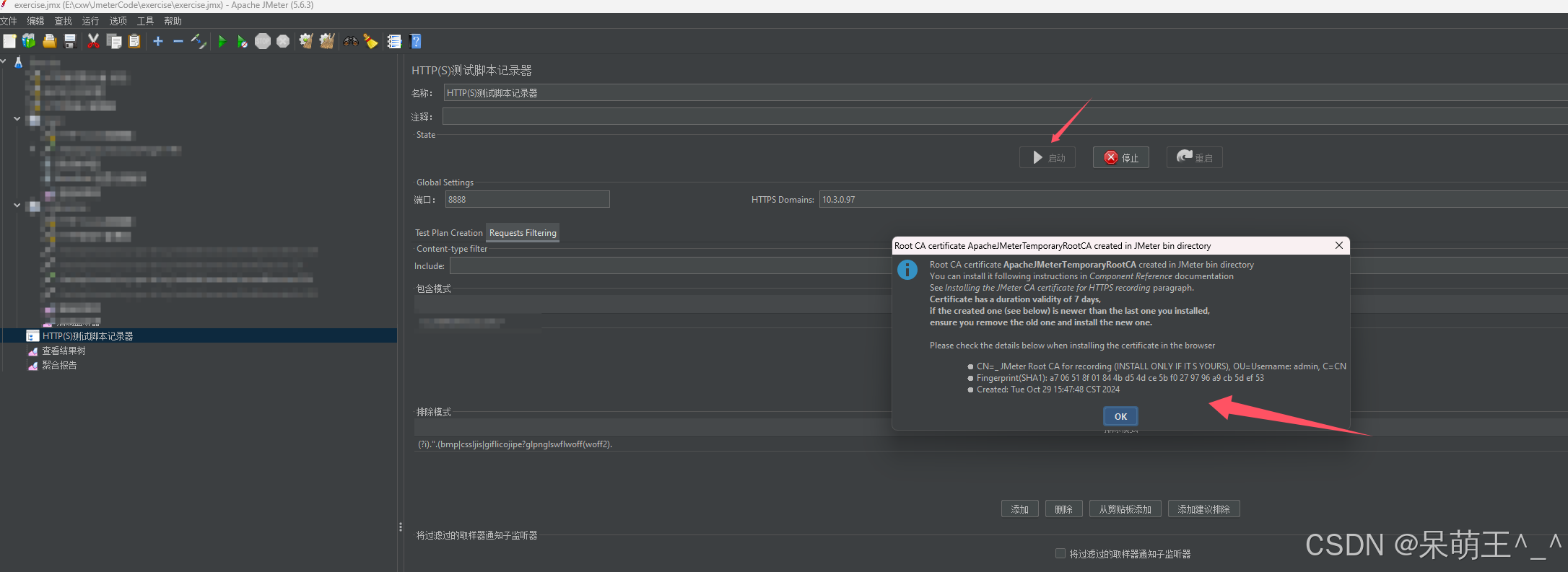Stop the running test

tap(263, 41)
